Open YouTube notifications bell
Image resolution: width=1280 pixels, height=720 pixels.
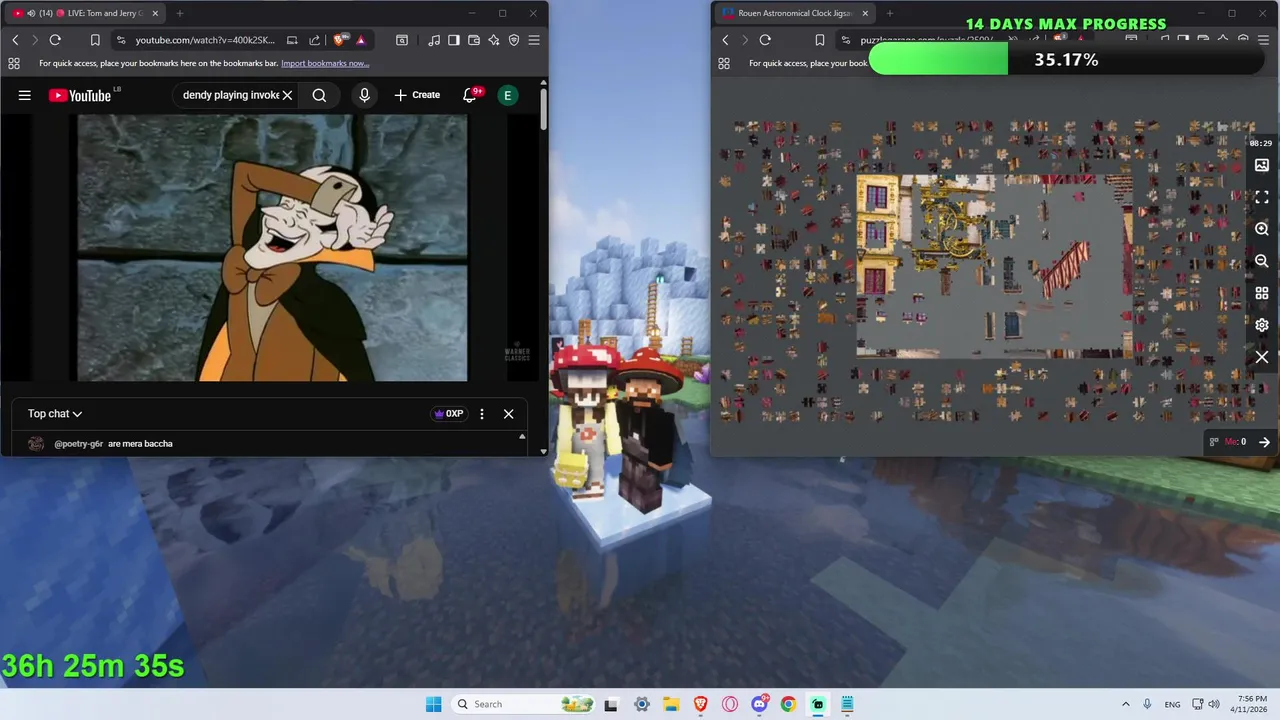pos(470,95)
